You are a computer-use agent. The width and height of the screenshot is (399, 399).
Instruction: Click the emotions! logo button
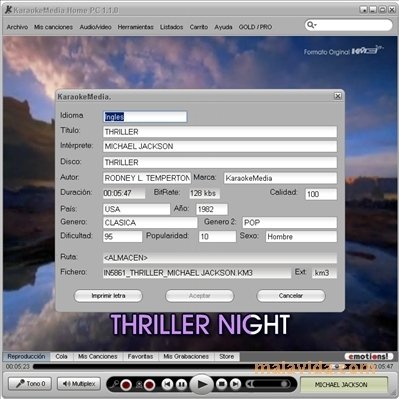pos(369,356)
